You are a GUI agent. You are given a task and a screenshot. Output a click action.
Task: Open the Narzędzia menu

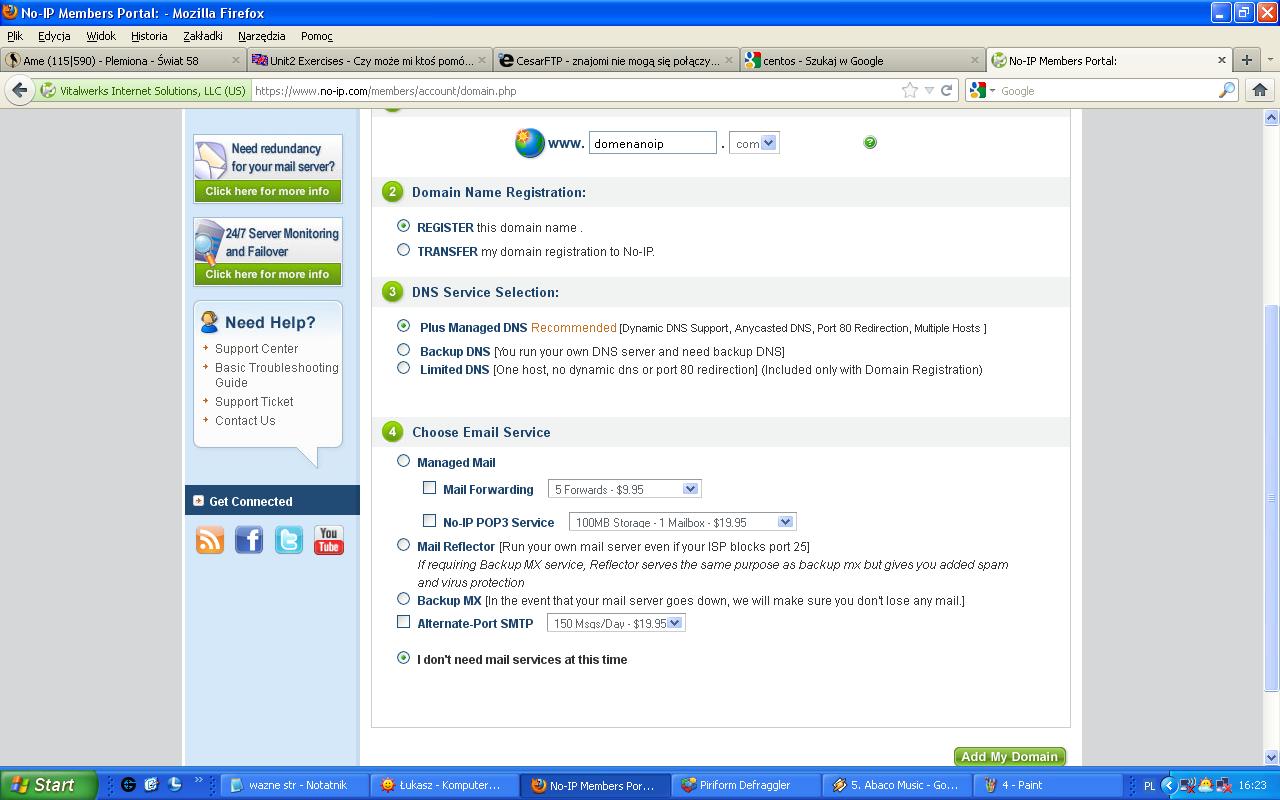[262, 36]
